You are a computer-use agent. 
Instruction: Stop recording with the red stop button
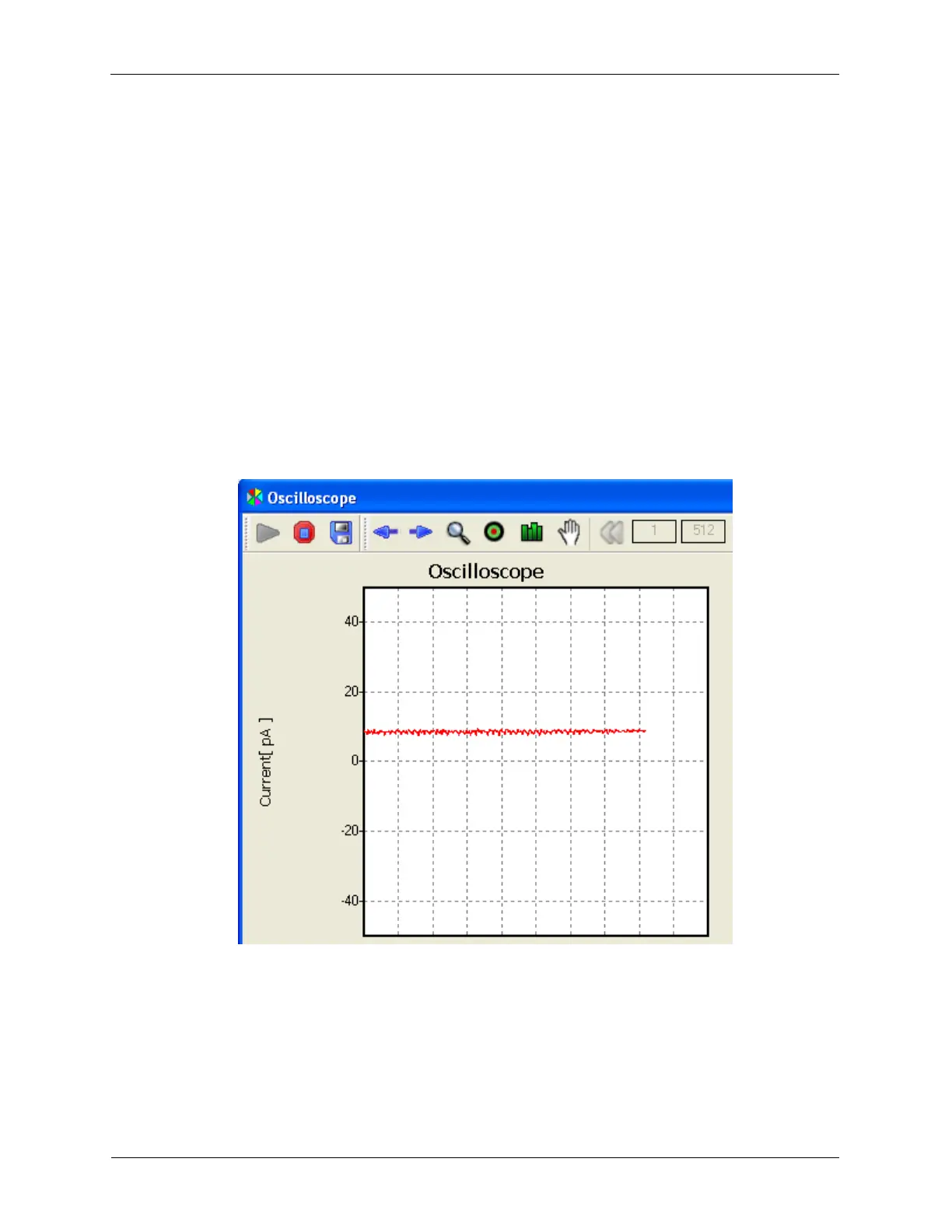[304, 533]
